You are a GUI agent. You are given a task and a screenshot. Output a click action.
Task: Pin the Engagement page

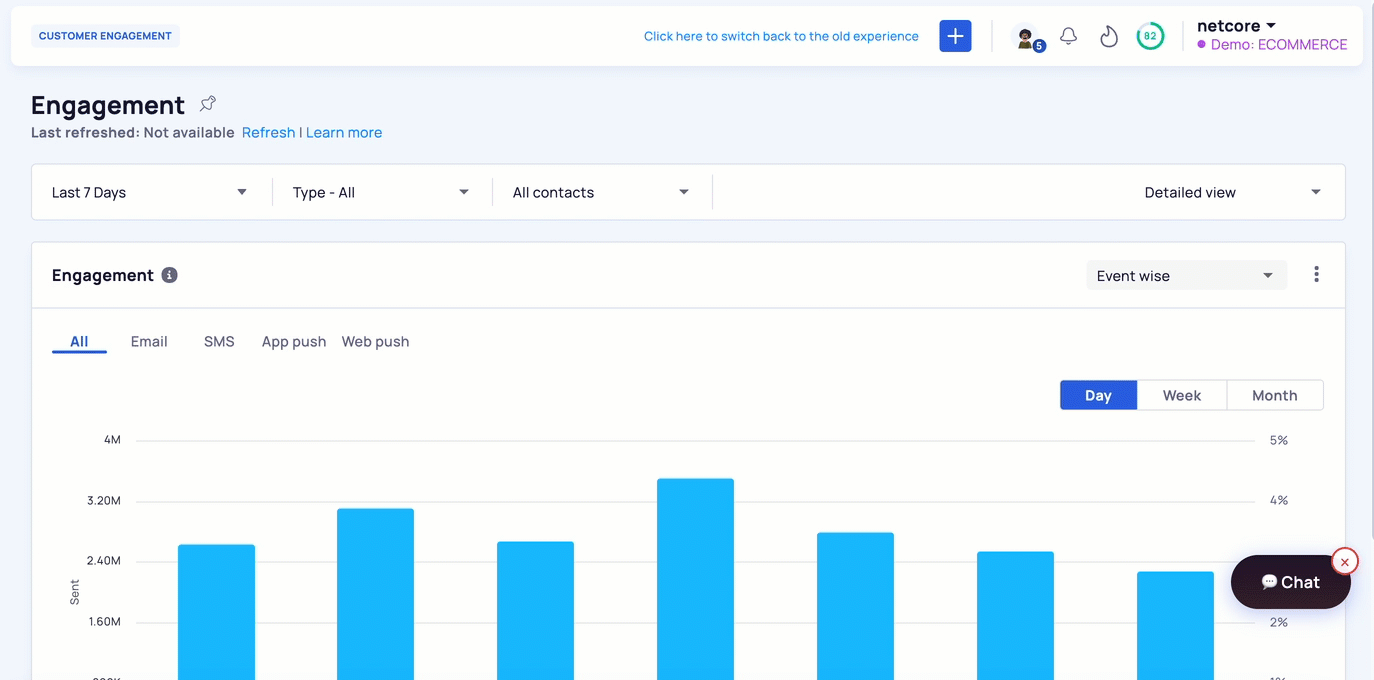click(208, 104)
